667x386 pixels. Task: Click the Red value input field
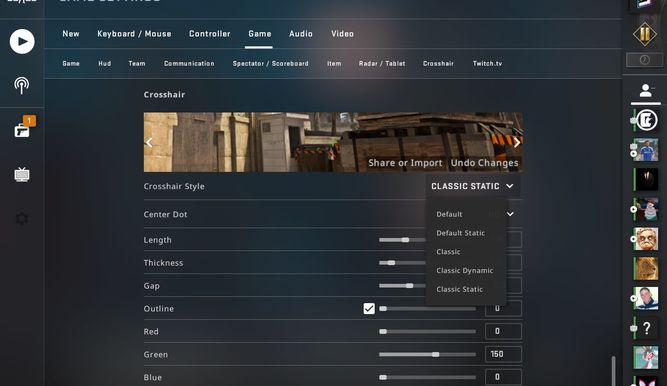pyautogui.click(x=503, y=331)
